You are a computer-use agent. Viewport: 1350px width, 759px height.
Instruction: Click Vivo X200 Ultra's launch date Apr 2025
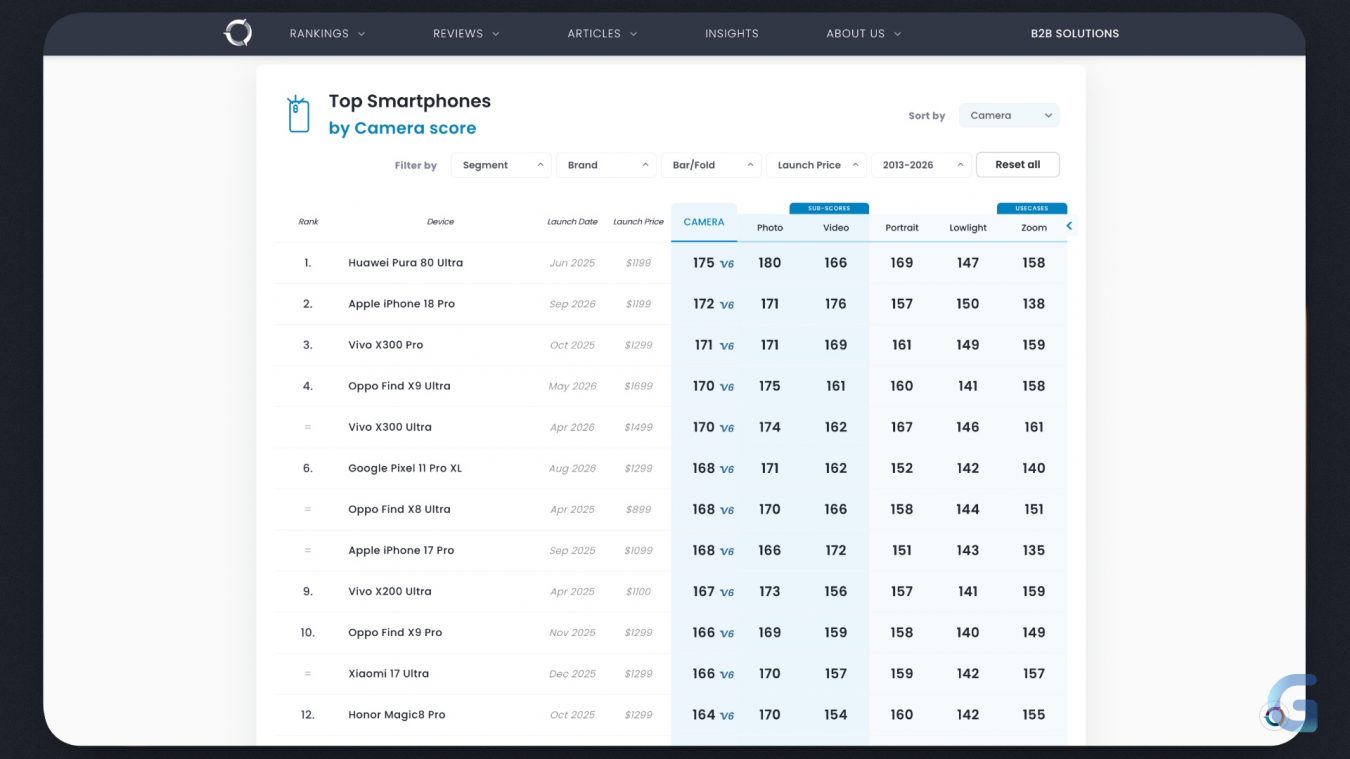[x=572, y=591]
